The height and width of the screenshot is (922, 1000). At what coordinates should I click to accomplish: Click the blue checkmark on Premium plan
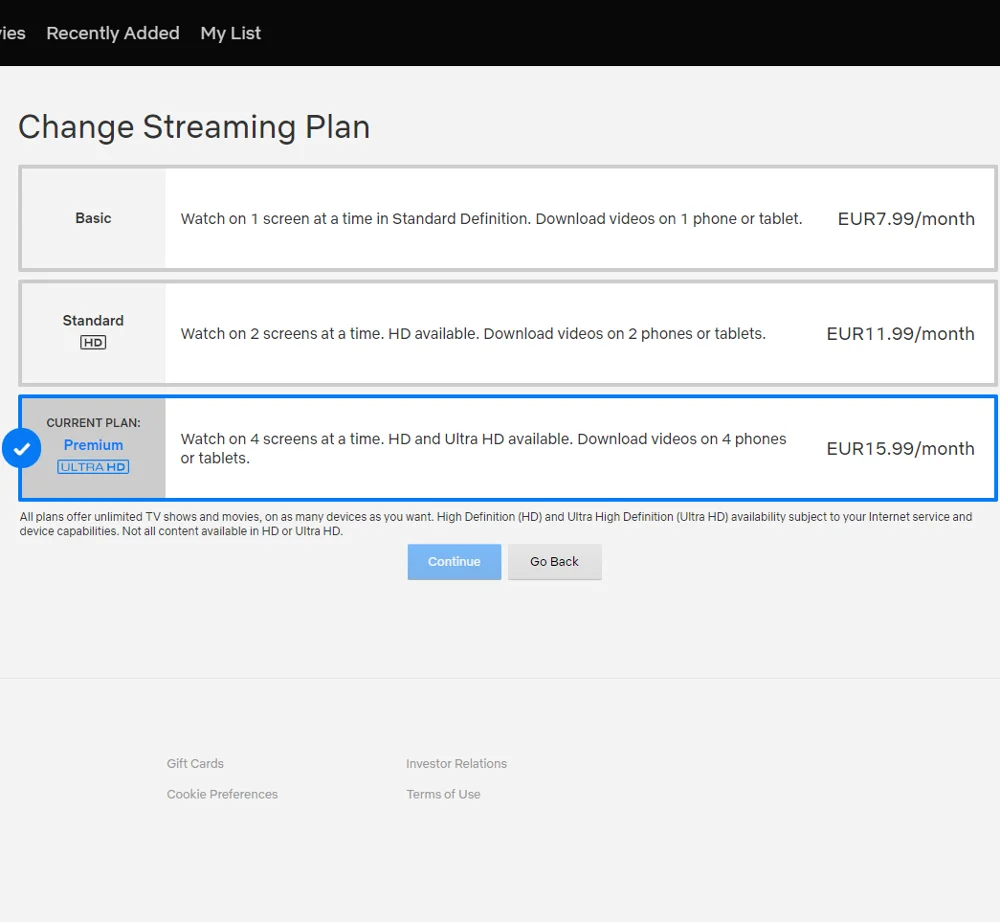tap(22, 448)
